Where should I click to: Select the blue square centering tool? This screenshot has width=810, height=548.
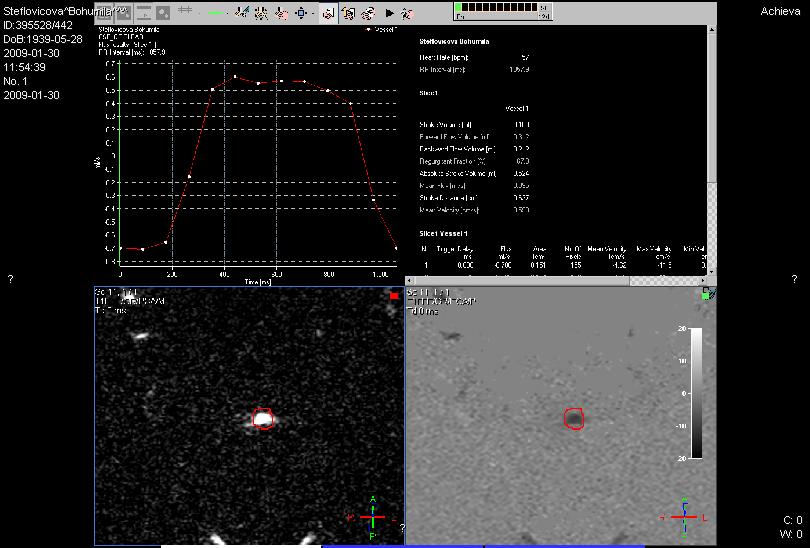click(x=301, y=13)
